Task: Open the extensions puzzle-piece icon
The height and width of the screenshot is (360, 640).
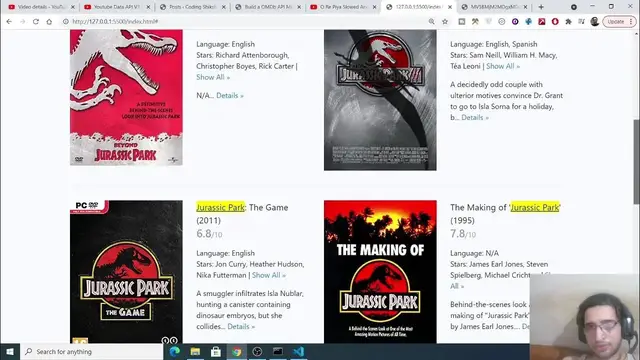Action: (x=568, y=21)
